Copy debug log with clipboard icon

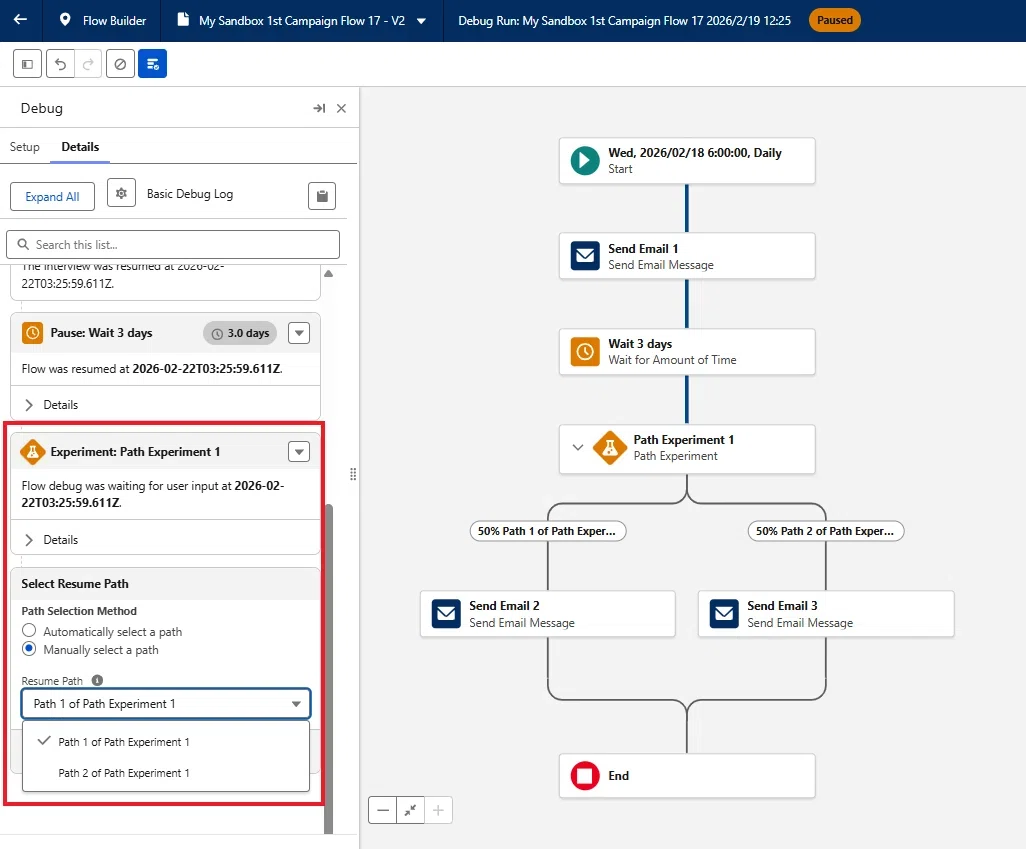[x=322, y=196]
